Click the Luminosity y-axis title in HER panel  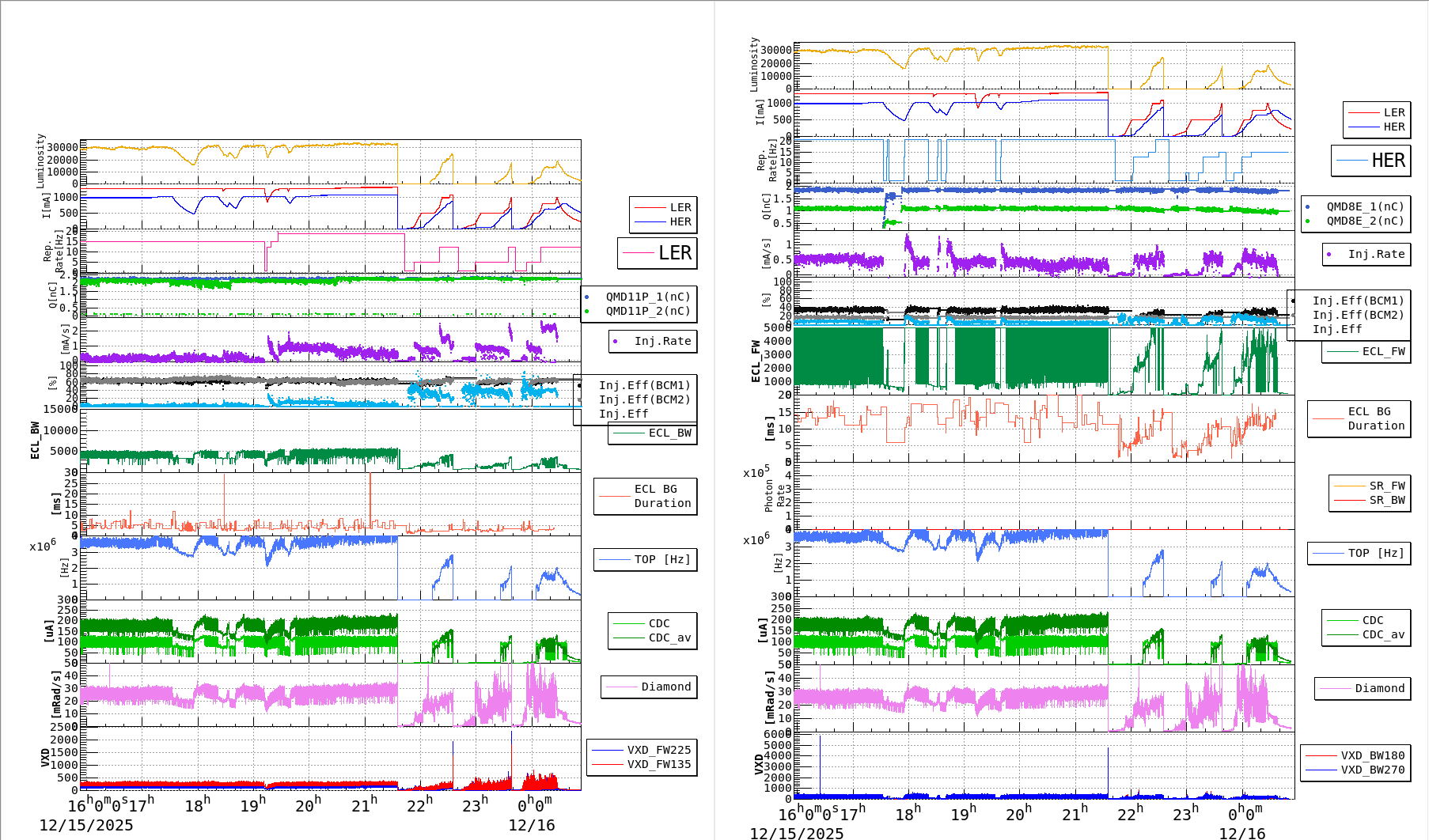754,65
